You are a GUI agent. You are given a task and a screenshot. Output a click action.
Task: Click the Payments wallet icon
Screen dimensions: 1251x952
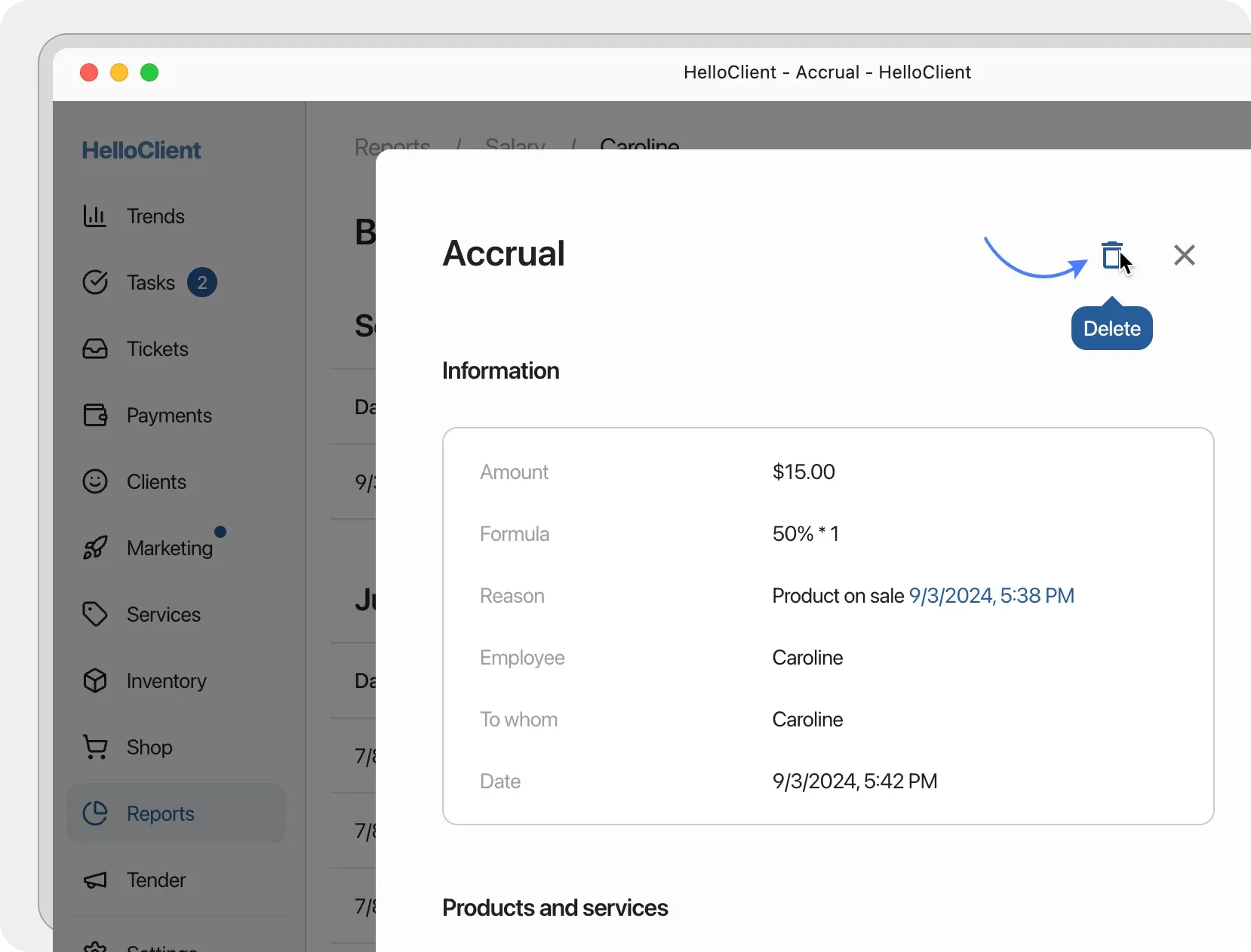tap(97, 415)
